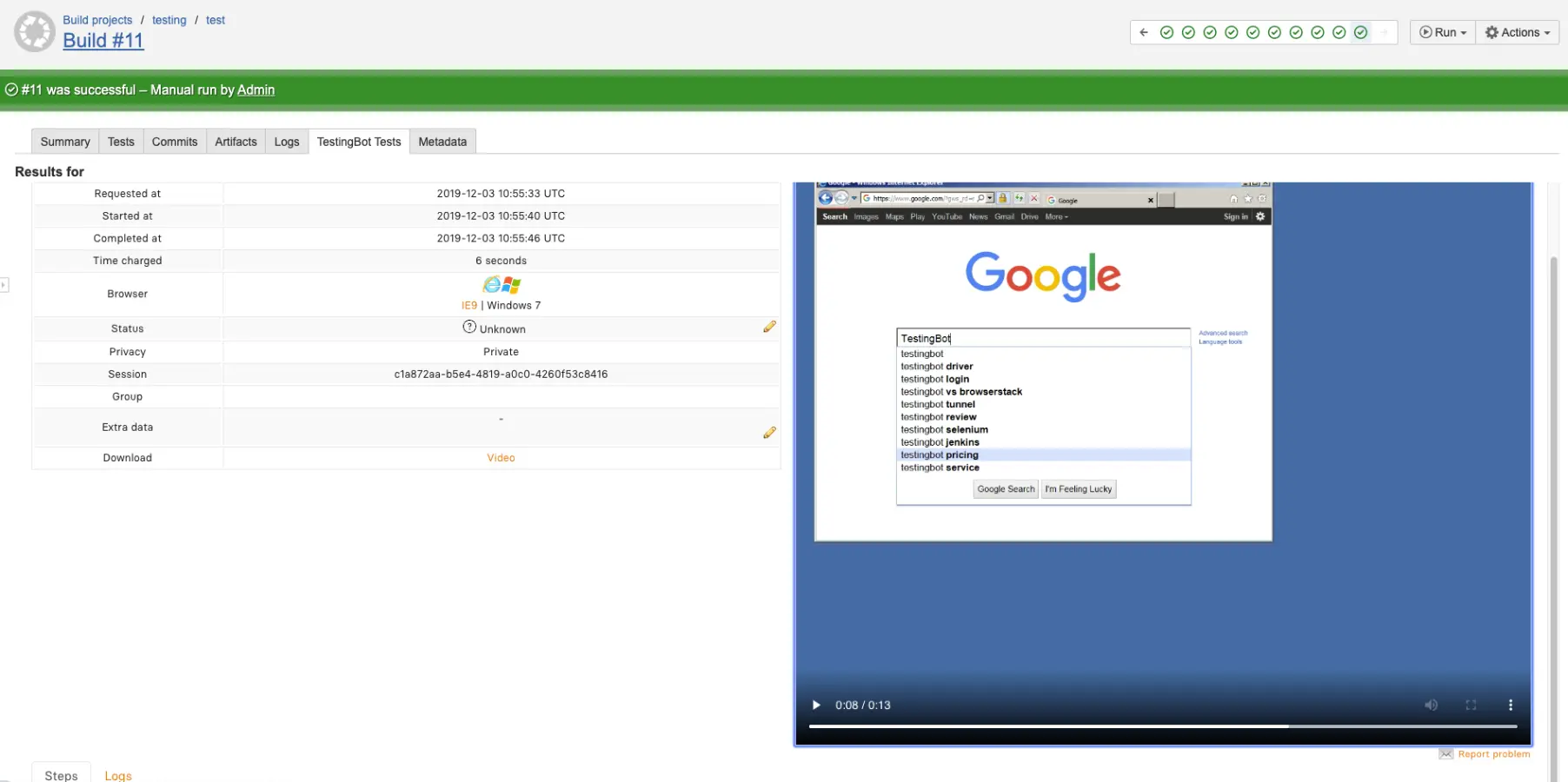Click the Started at timestamp 10:55:40 UTC
Viewport: 1568px width, 782px height.
pos(501,216)
